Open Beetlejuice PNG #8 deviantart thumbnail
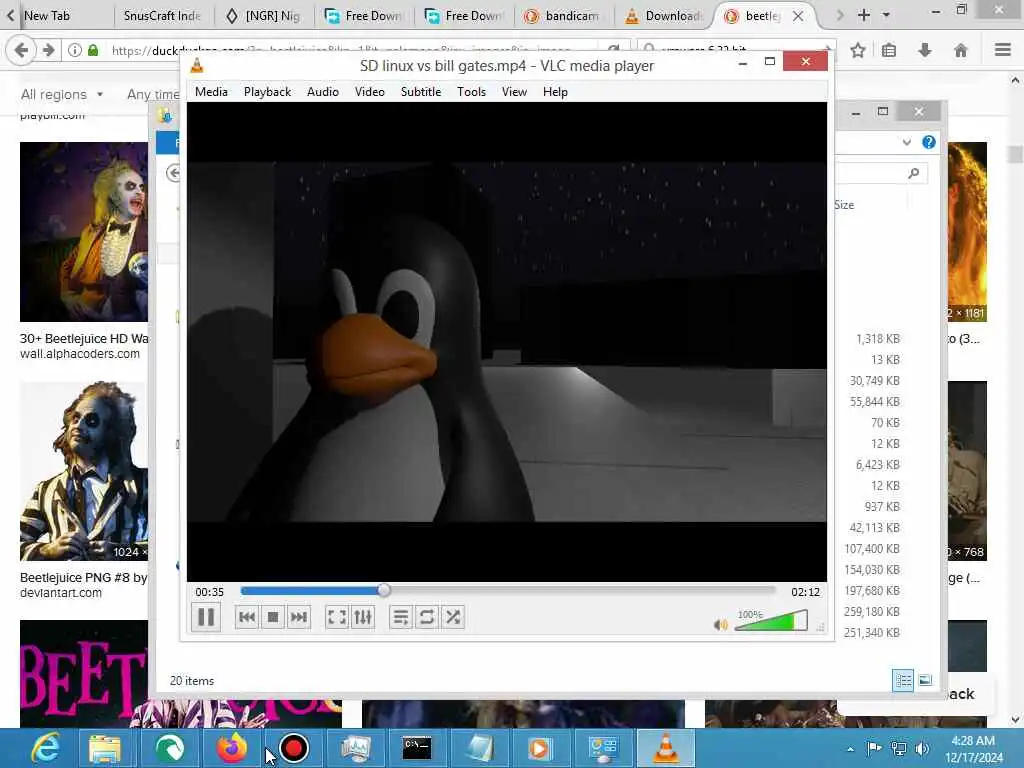This screenshot has width=1024, height=768. 84,471
